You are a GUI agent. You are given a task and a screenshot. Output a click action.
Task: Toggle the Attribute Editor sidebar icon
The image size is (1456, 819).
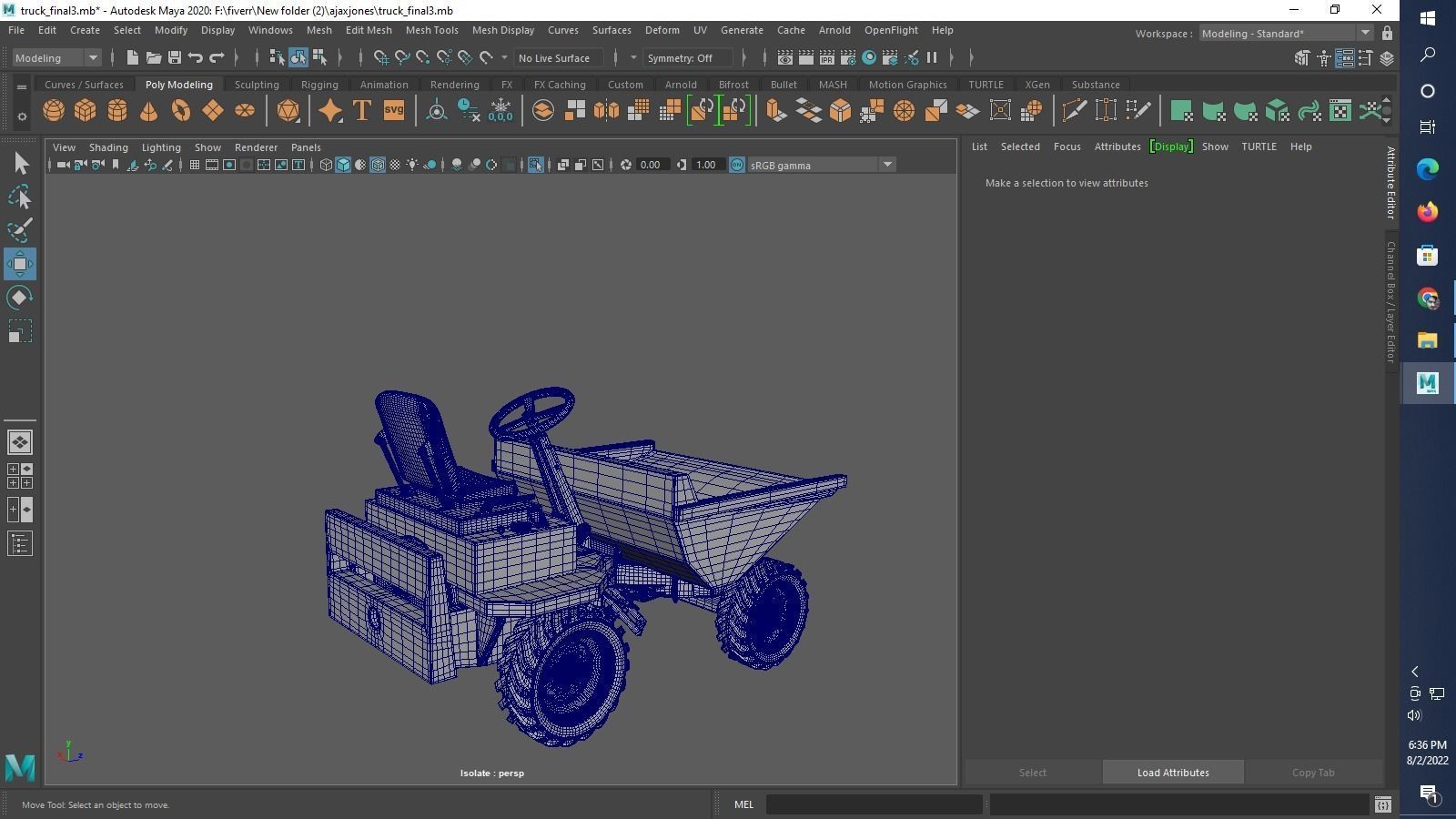point(1344,57)
